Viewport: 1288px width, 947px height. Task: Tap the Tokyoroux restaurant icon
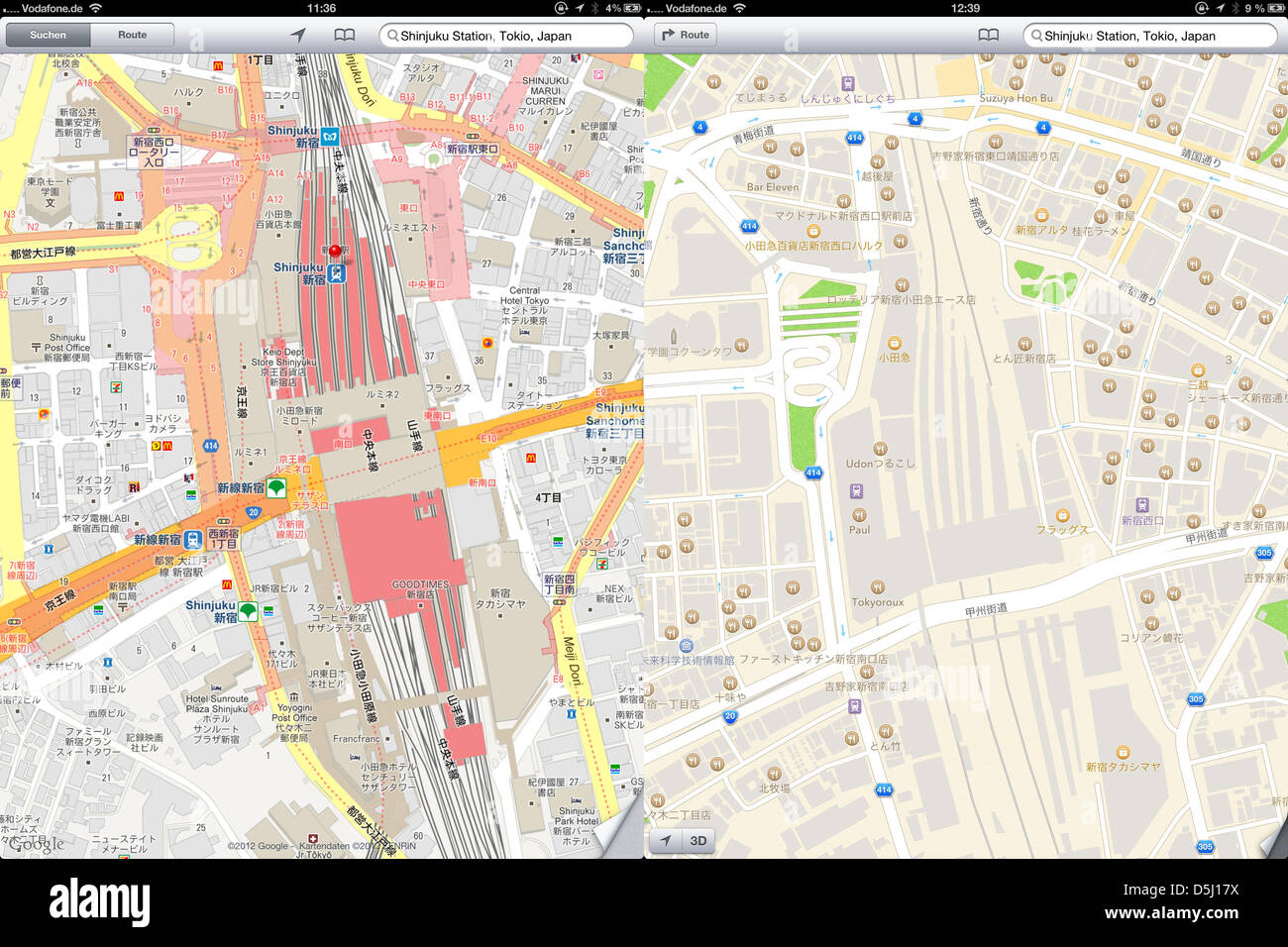tap(877, 587)
